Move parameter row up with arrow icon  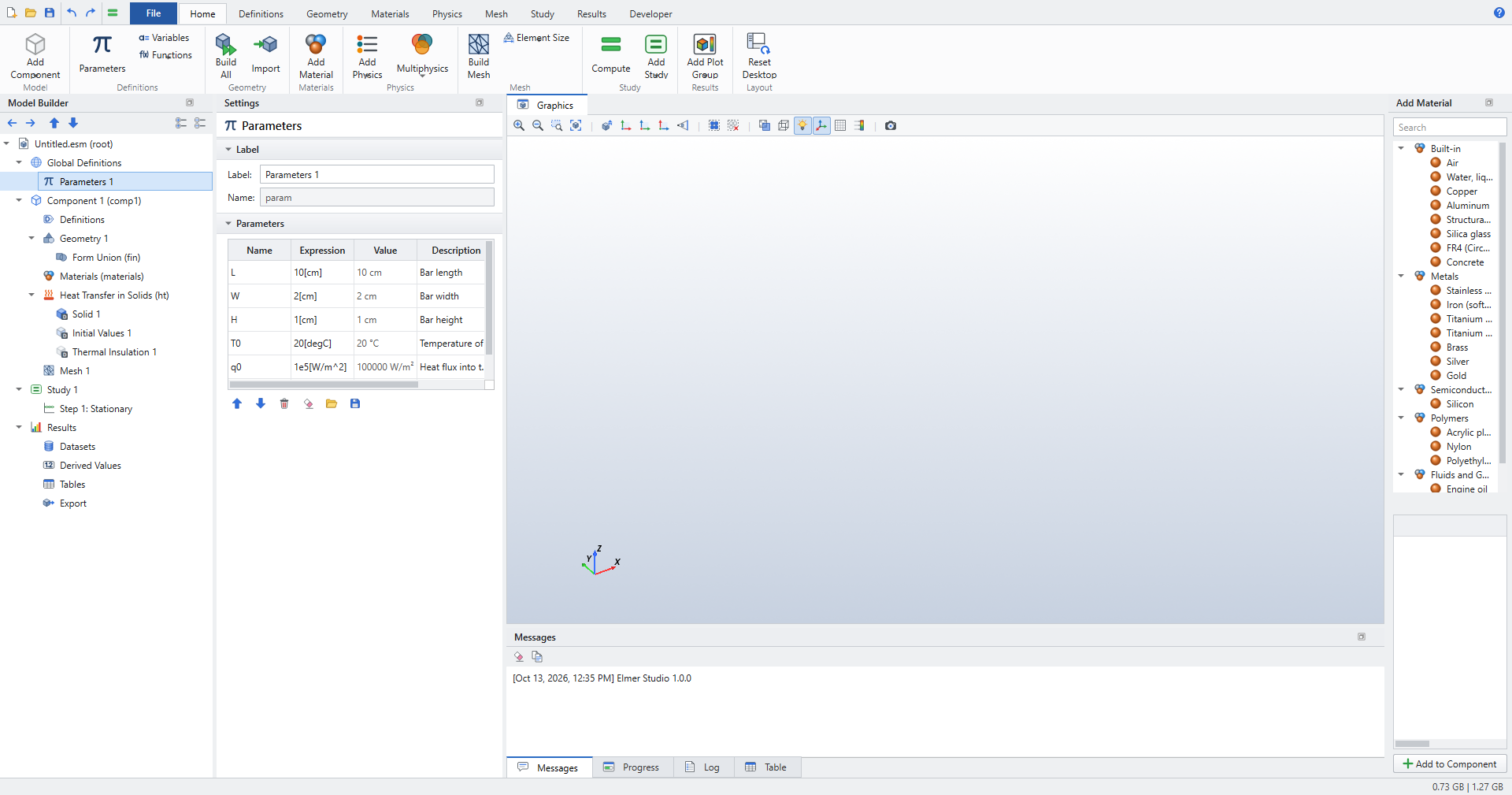[x=237, y=403]
